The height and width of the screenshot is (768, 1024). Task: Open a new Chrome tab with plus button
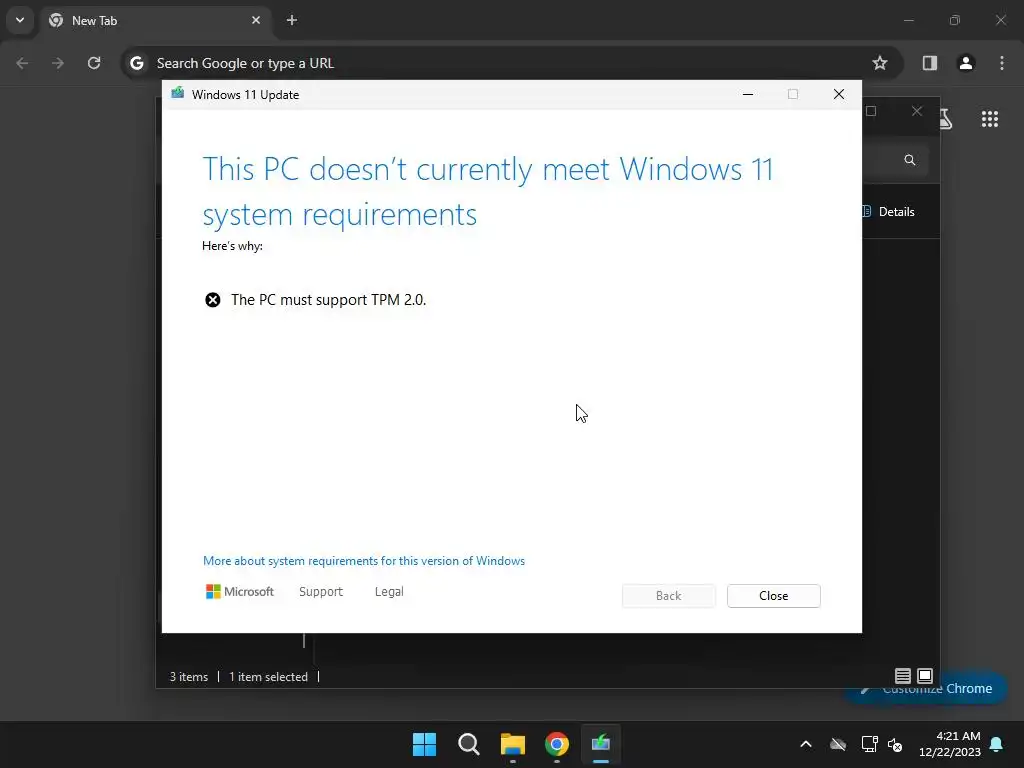(292, 20)
